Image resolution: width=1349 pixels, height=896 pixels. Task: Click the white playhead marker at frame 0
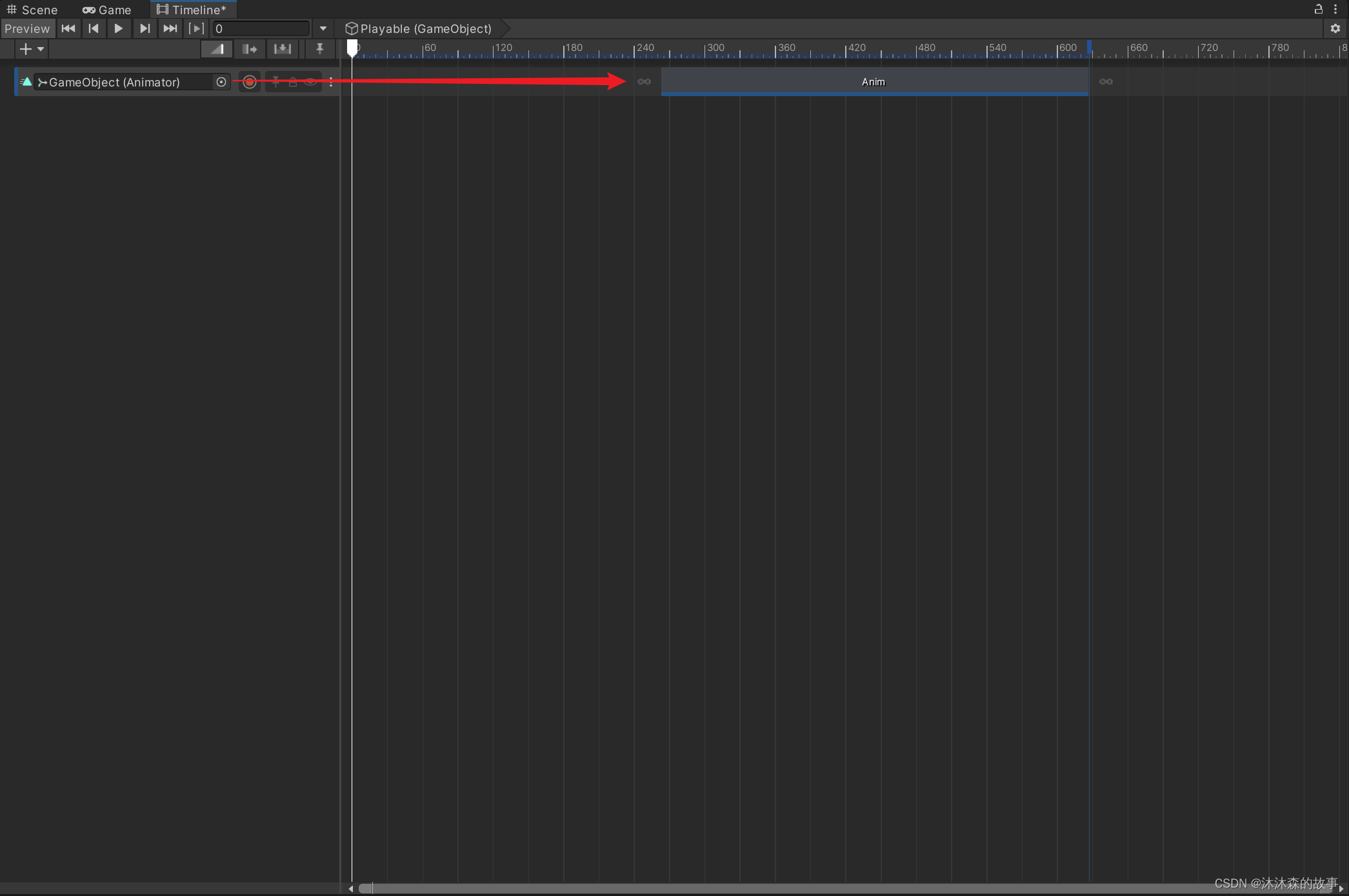(x=352, y=48)
